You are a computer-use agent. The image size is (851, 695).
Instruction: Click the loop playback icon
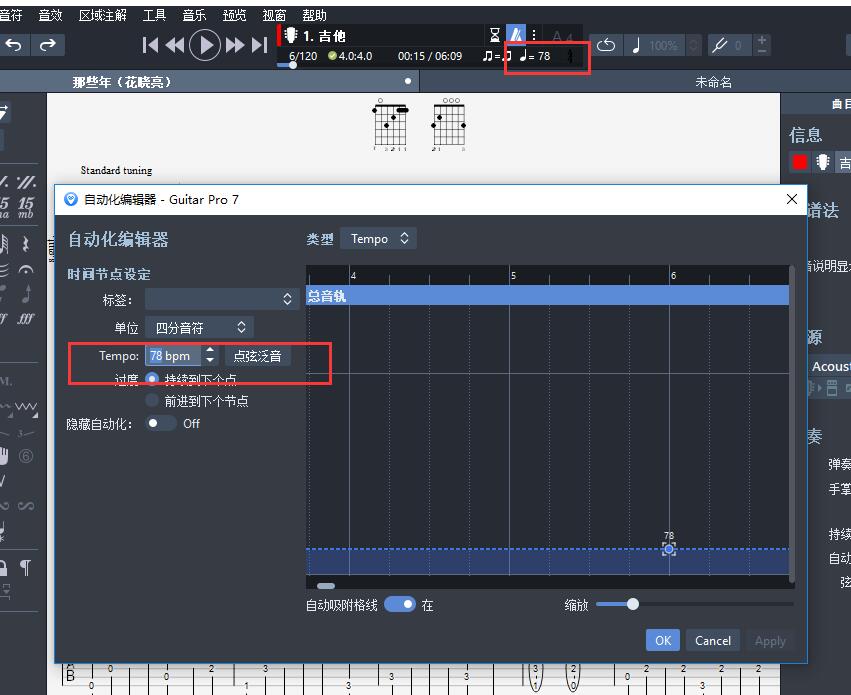tap(606, 45)
